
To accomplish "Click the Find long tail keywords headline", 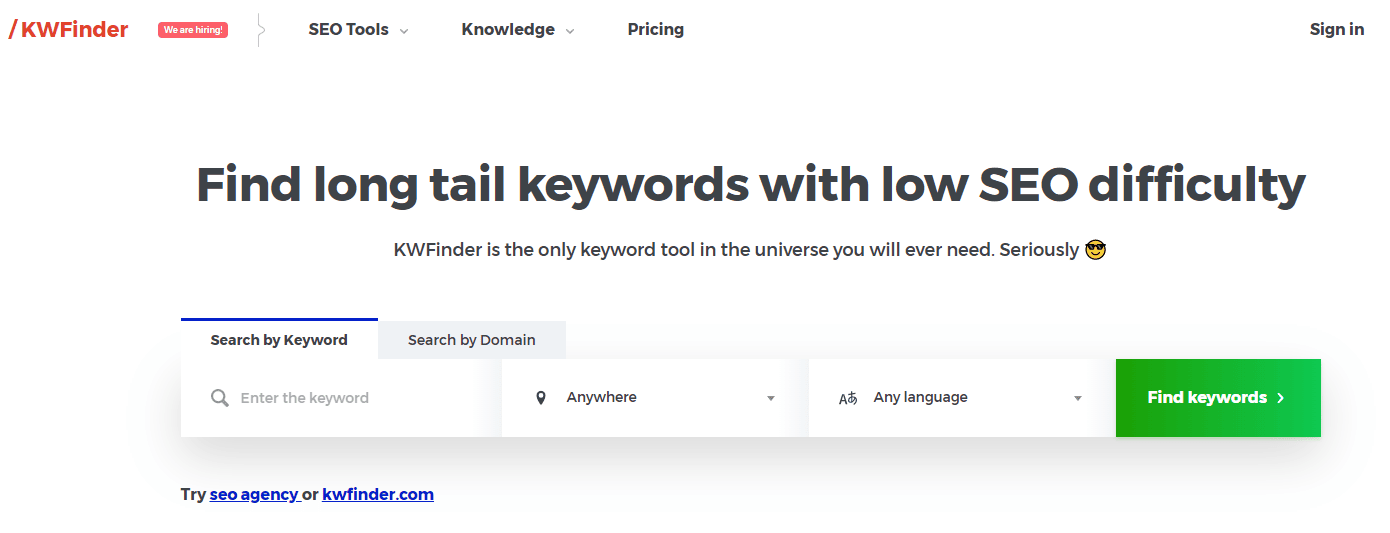I will 751,185.
